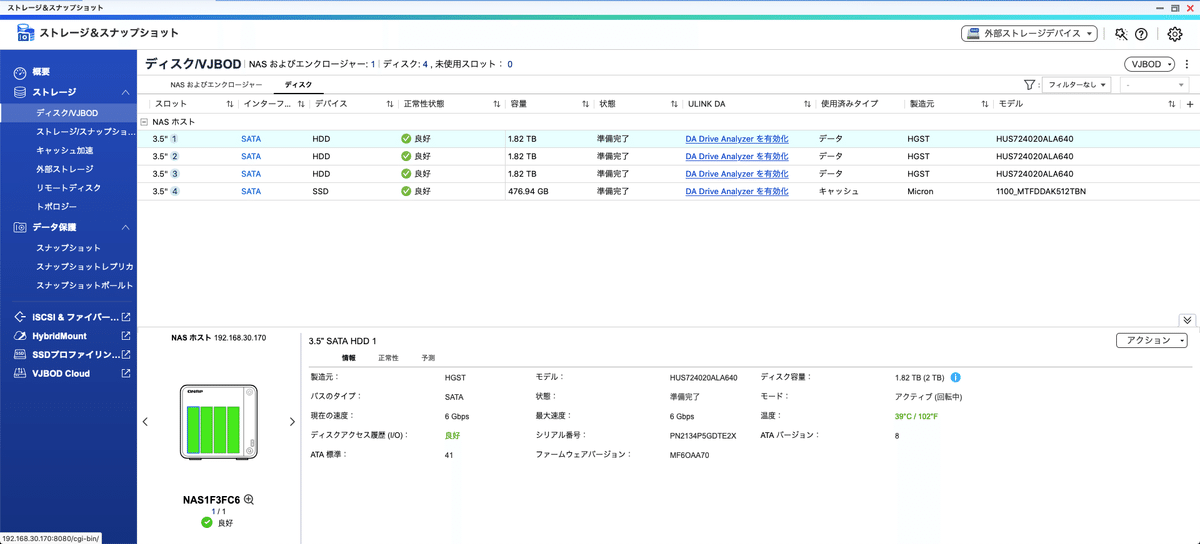The width and height of the screenshot is (1200, 544).
Task: Open iSCSI & ファイバー external link
Action: point(126,317)
